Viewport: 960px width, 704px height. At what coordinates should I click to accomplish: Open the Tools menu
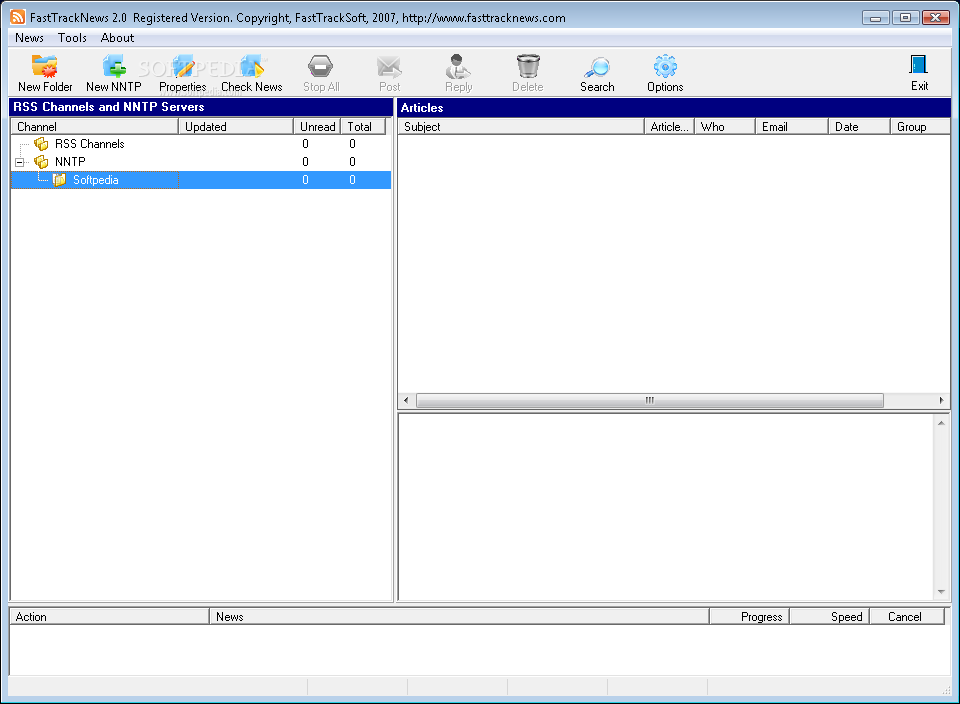coord(72,38)
